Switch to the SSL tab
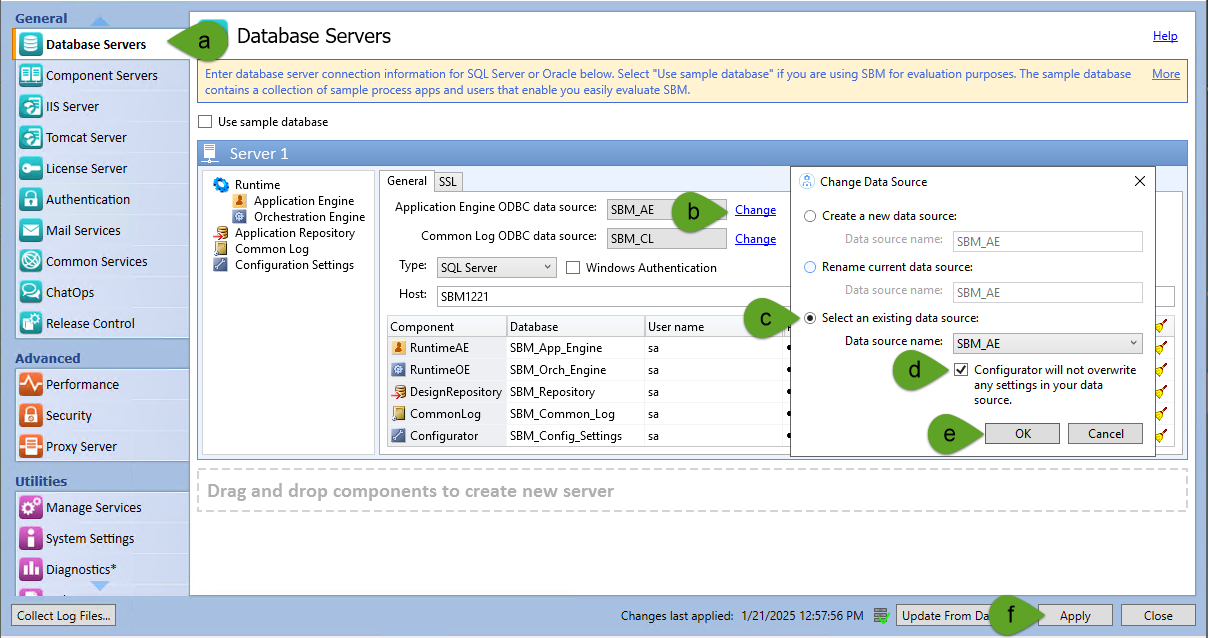The height and width of the screenshot is (638, 1208). point(447,181)
